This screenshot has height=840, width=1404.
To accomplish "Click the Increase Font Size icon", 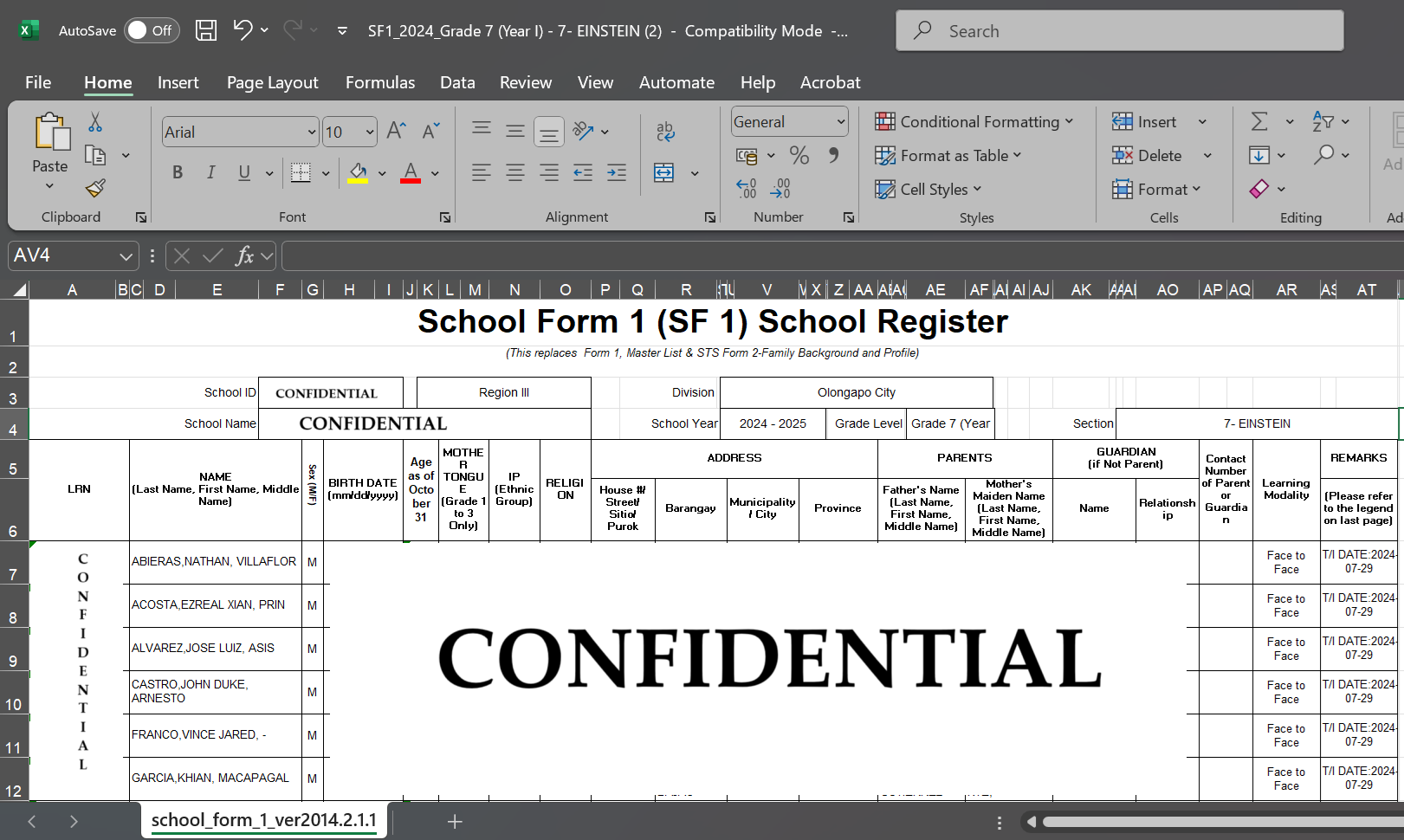I will click(x=396, y=132).
